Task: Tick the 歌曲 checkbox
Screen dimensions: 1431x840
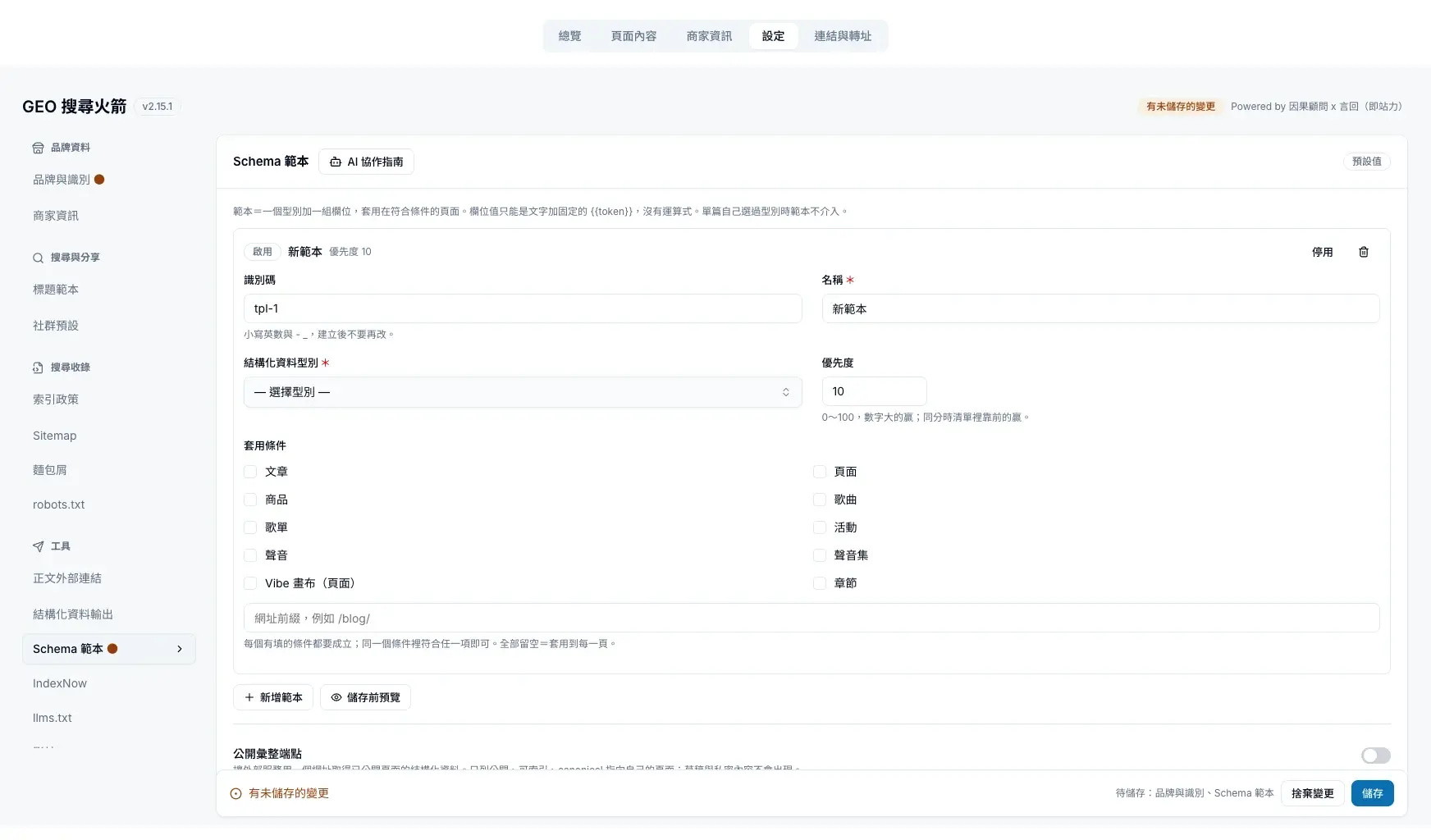Action: coord(819,500)
